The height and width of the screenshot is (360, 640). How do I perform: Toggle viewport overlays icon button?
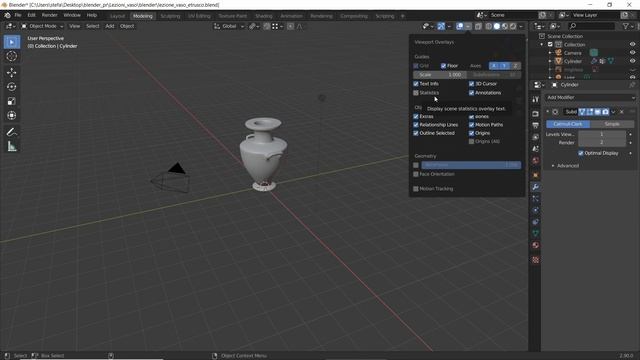[x=460, y=27]
